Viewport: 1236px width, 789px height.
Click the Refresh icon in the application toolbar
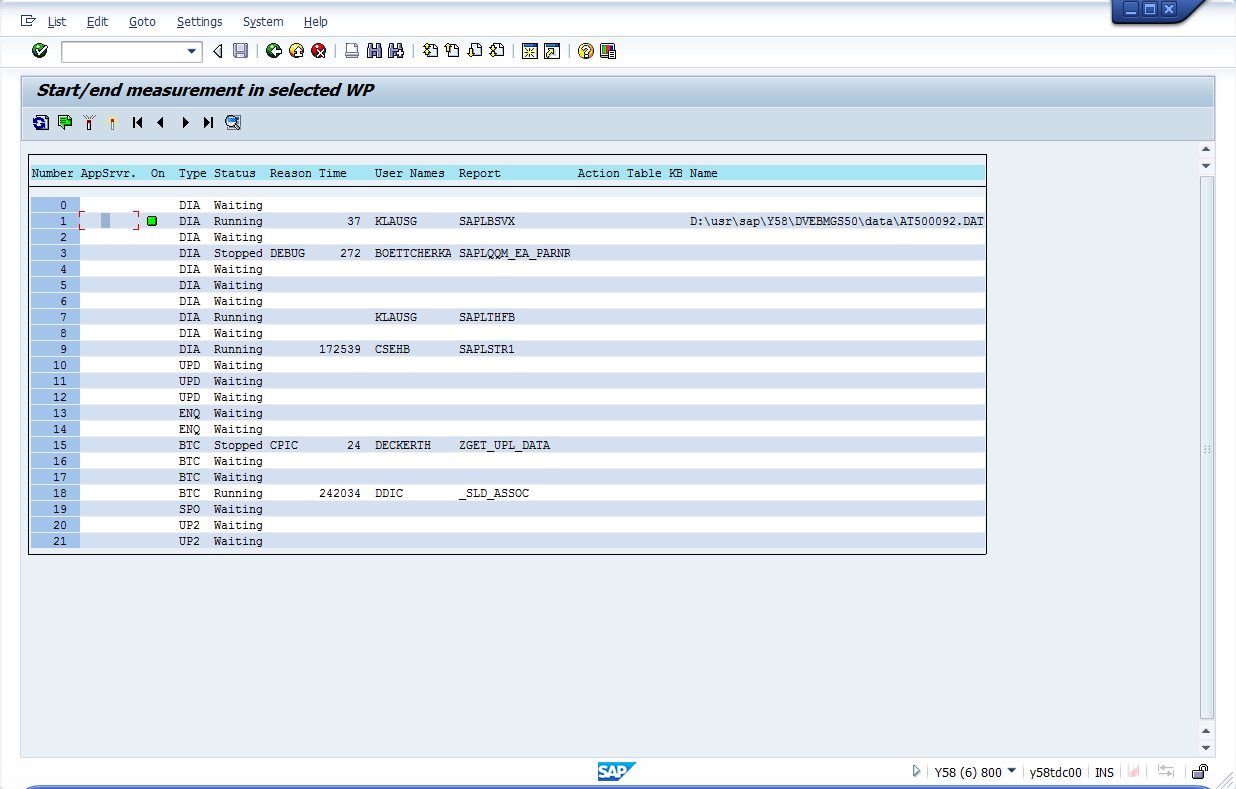click(x=41, y=123)
